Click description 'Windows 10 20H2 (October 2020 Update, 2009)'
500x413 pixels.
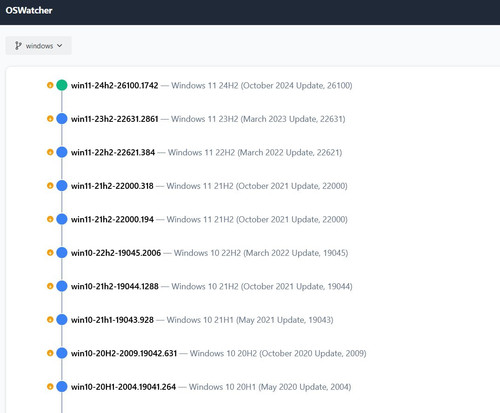coord(278,353)
